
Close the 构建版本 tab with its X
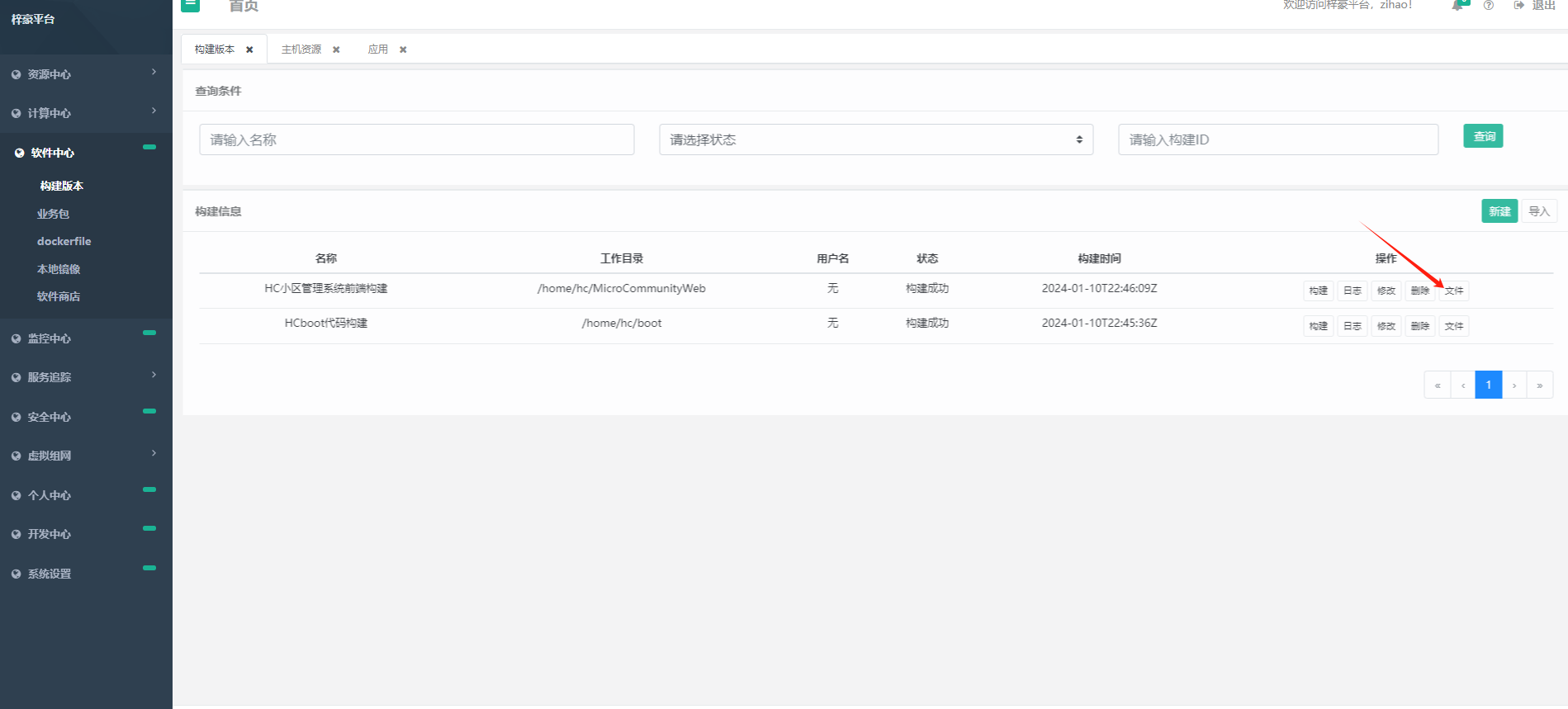pos(249,50)
